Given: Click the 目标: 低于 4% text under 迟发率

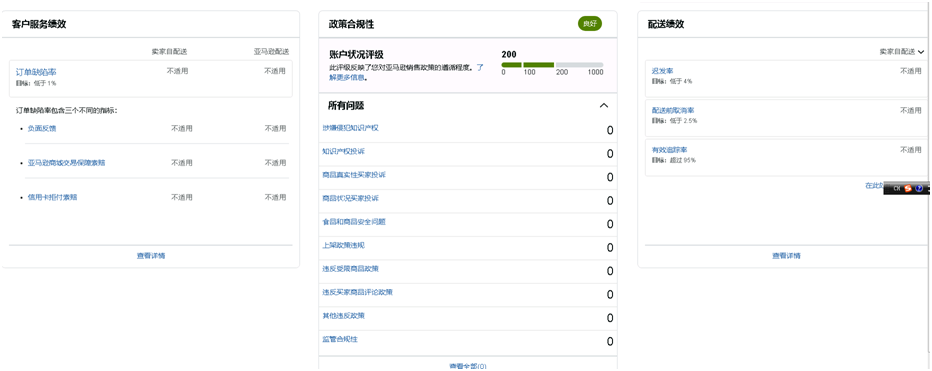Looking at the screenshot, I should point(672,81).
